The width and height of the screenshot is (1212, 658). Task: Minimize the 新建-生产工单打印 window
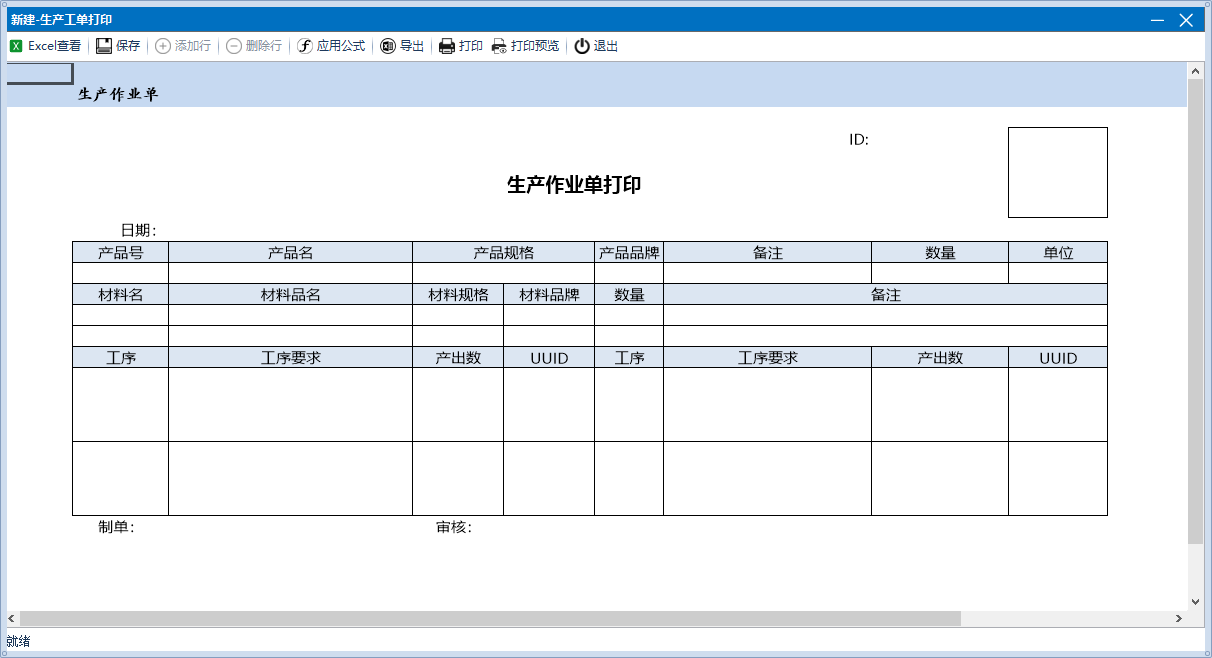pos(1157,20)
